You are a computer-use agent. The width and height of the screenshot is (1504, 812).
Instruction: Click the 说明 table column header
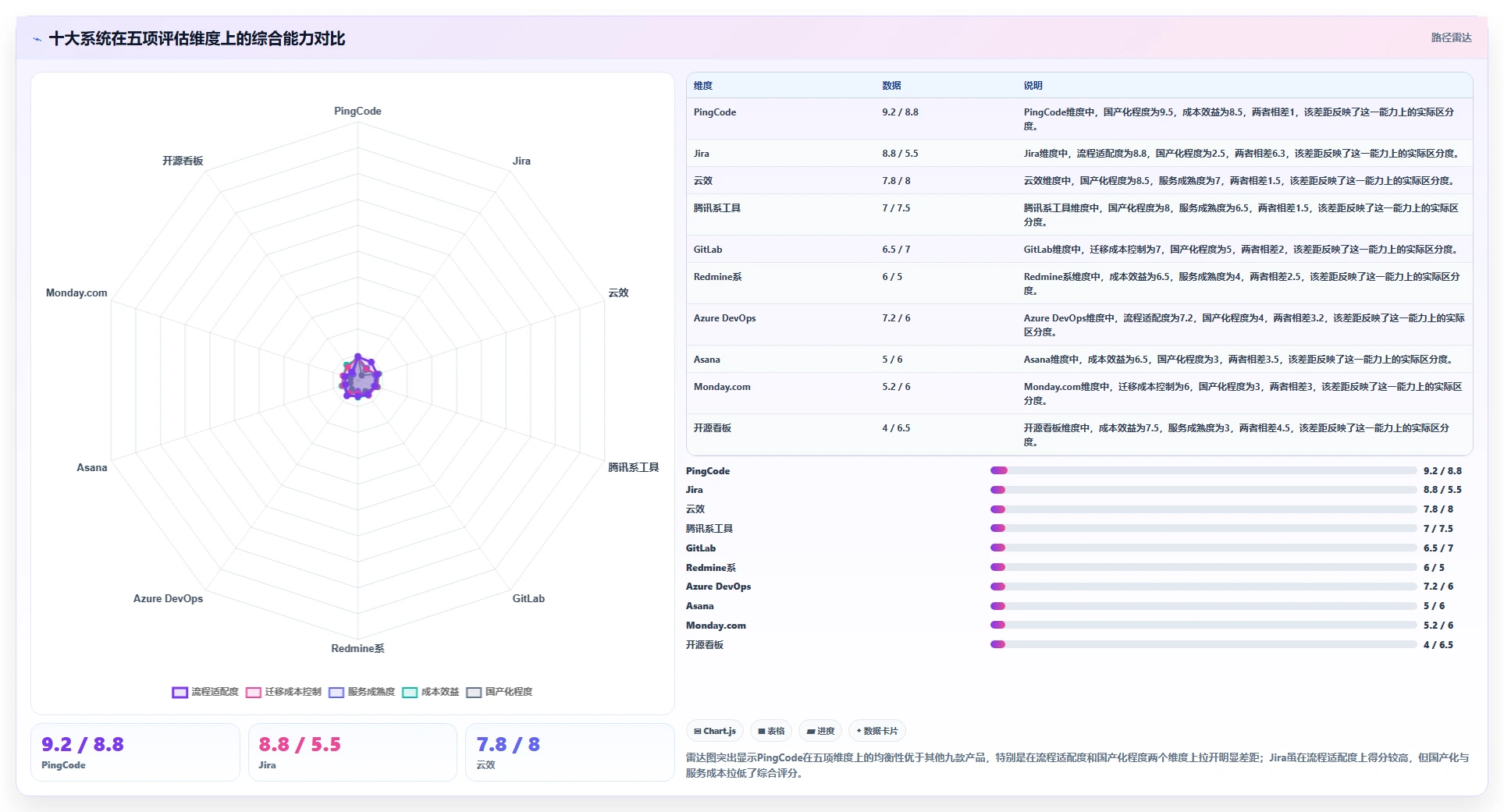pyautogui.click(x=1033, y=86)
